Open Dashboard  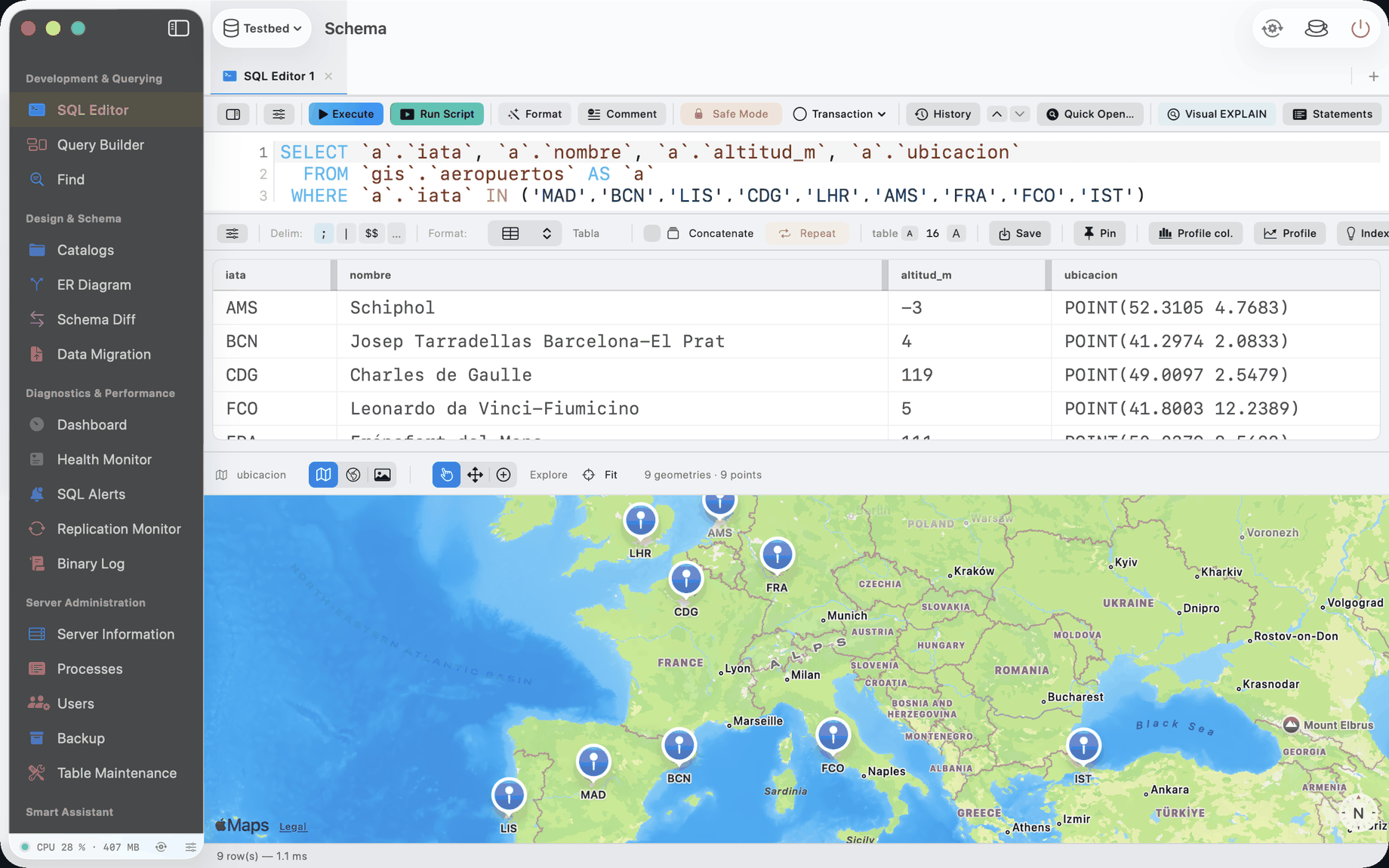tap(106, 424)
